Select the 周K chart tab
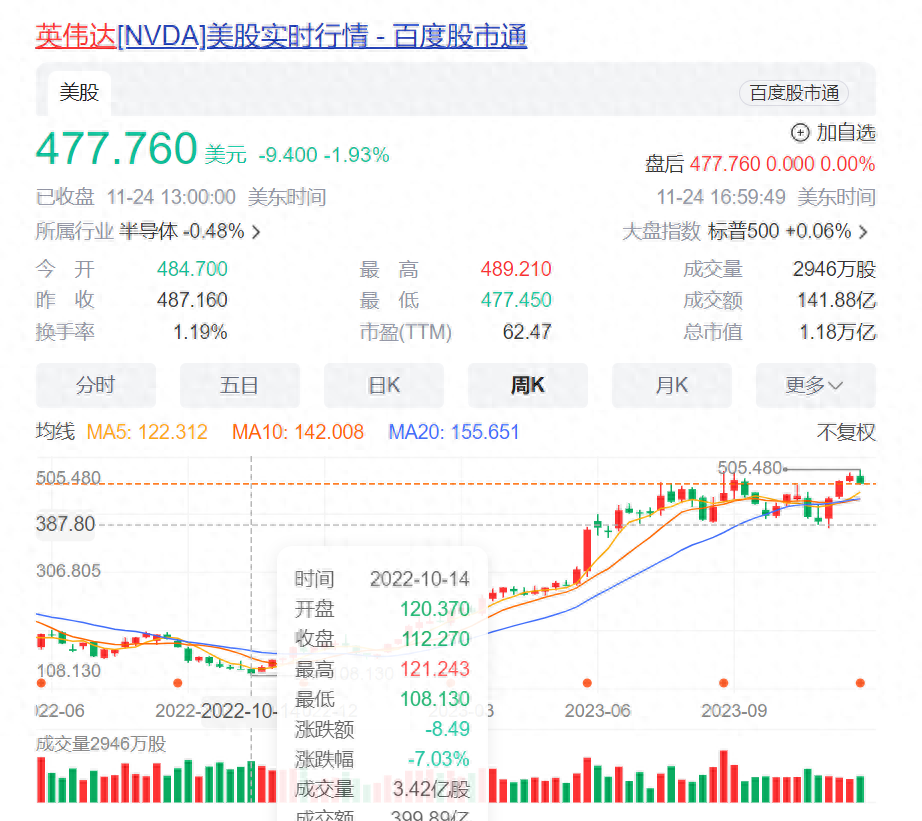Viewport: 922px width, 821px height. tap(528, 385)
